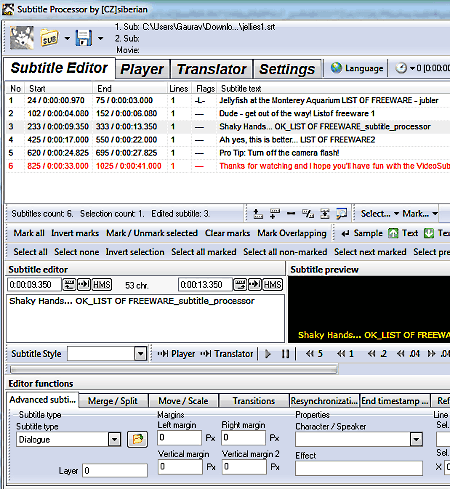Screen dimensions: 450x489
Task: Open the Select... dropdown menu
Action: coord(379,214)
